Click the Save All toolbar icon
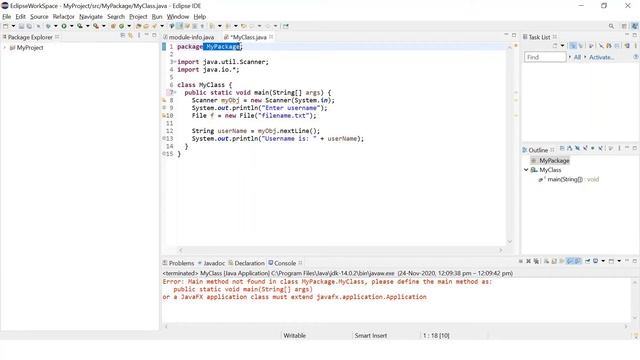The width and height of the screenshot is (640, 360). [29, 26]
